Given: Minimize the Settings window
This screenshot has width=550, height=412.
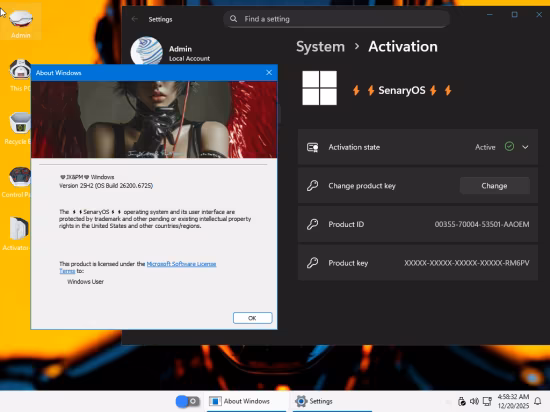Looking at the screenshot, I should tap(490, 15).
